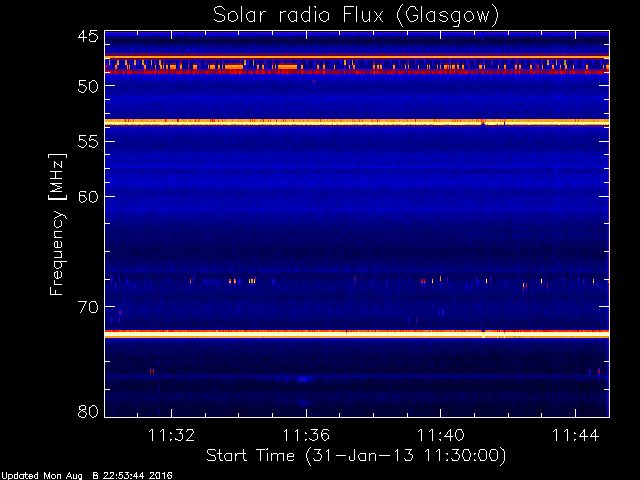The width and height of the screenshot is (640, 480).
Task: Click the "11:40" time tick label
Action: tap(440, 435)
